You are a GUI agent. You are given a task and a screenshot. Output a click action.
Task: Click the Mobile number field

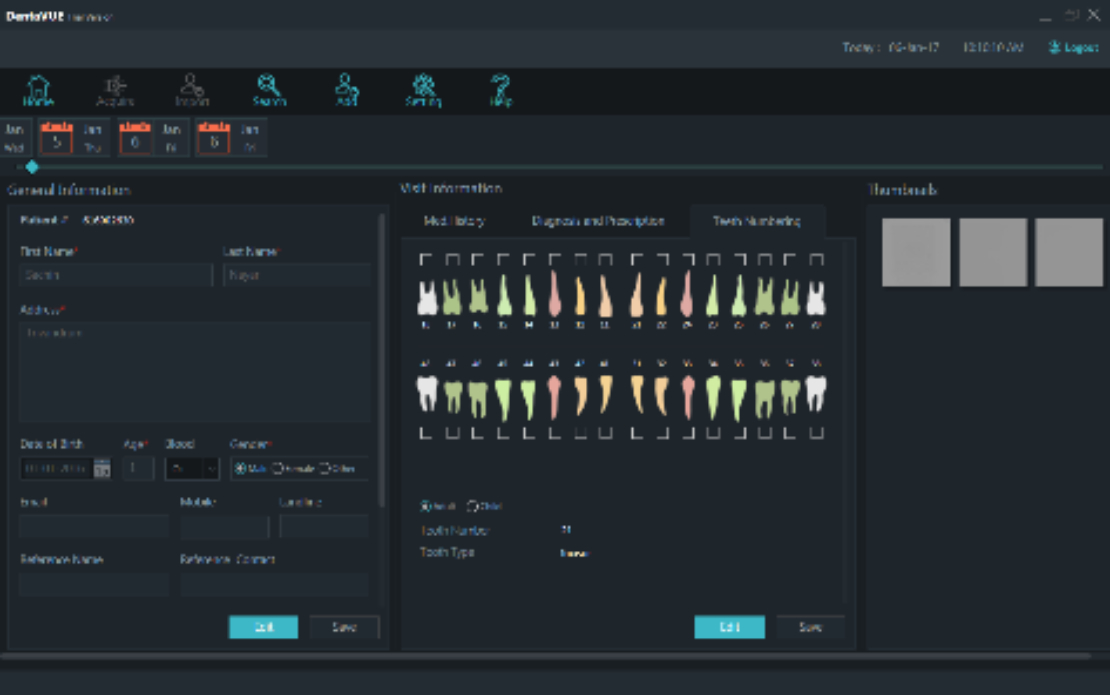tap(224, 527)
